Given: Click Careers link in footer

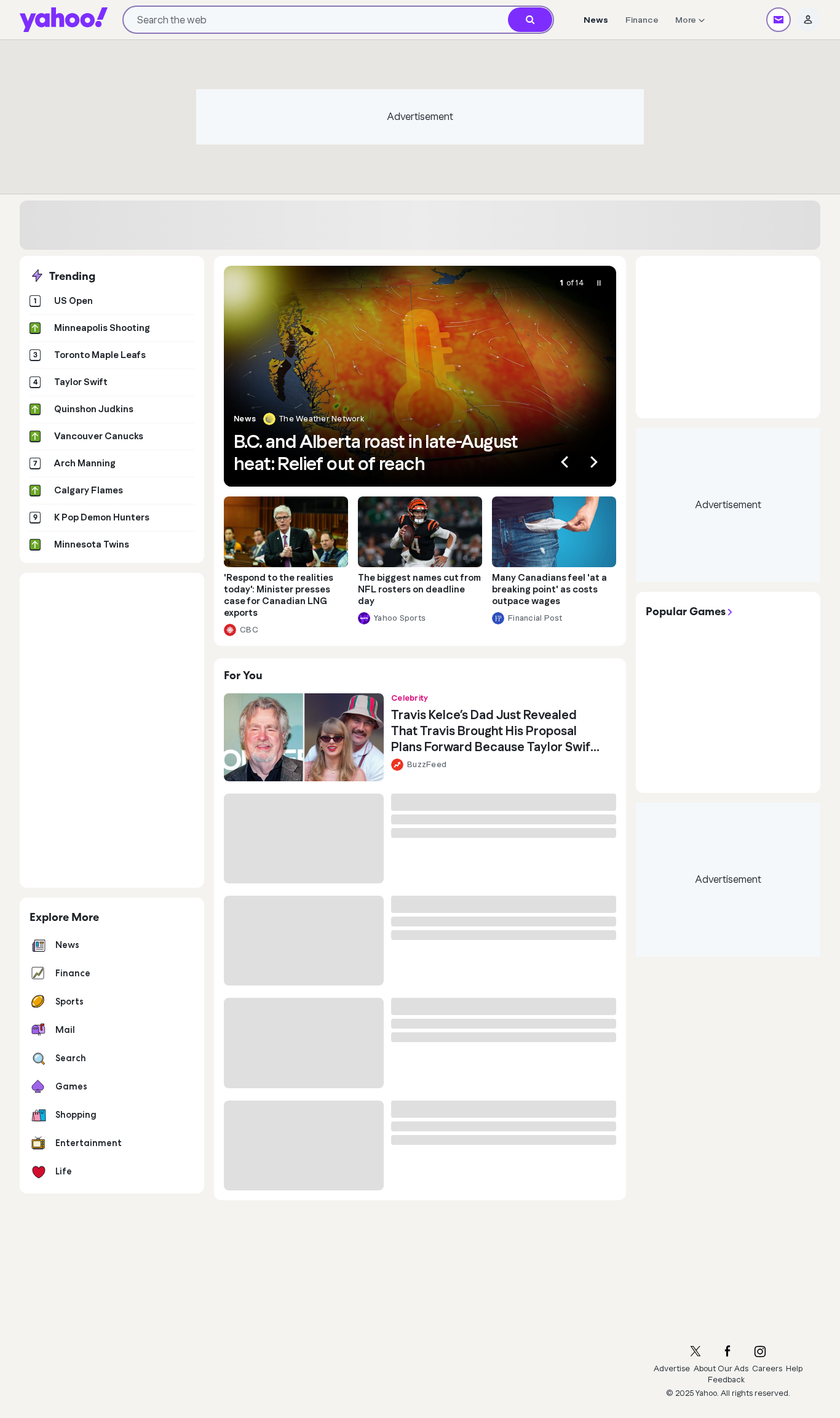Looking at the screenshot, I should tap(767, 1369).
